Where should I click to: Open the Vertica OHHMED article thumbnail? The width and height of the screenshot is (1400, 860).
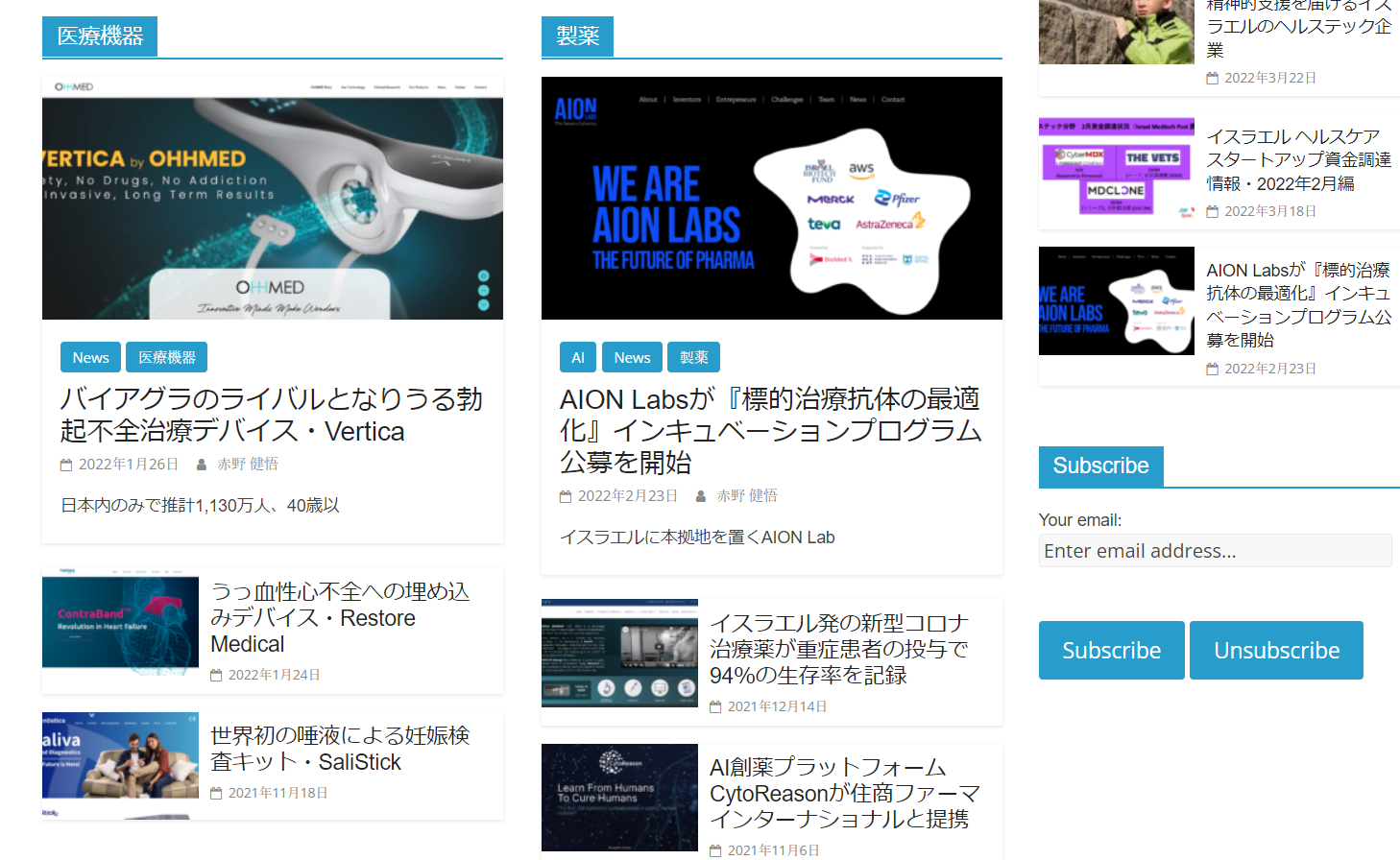coord(273,198)
